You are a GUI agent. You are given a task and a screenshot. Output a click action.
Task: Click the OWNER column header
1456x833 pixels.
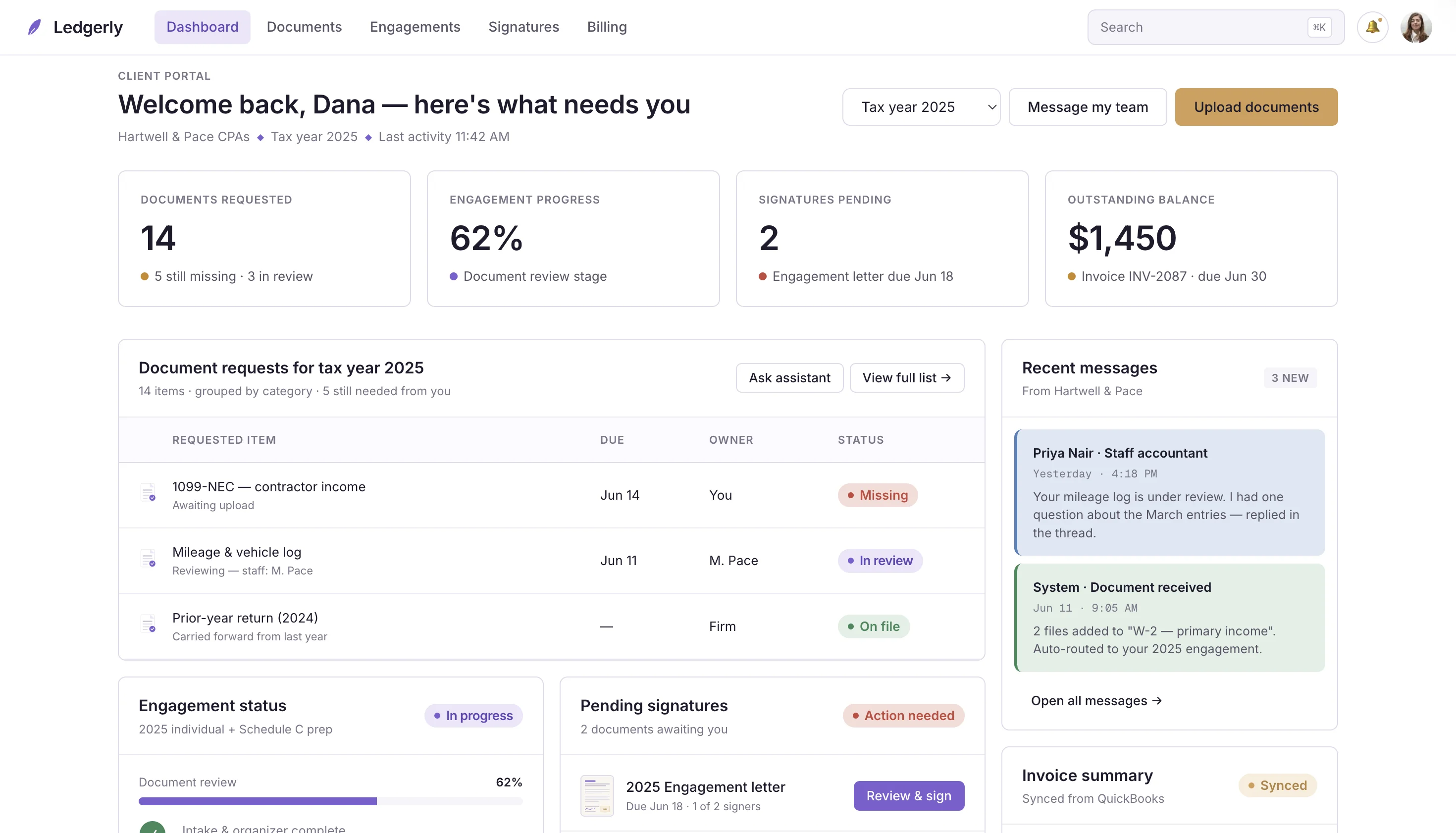pos(731,439)
